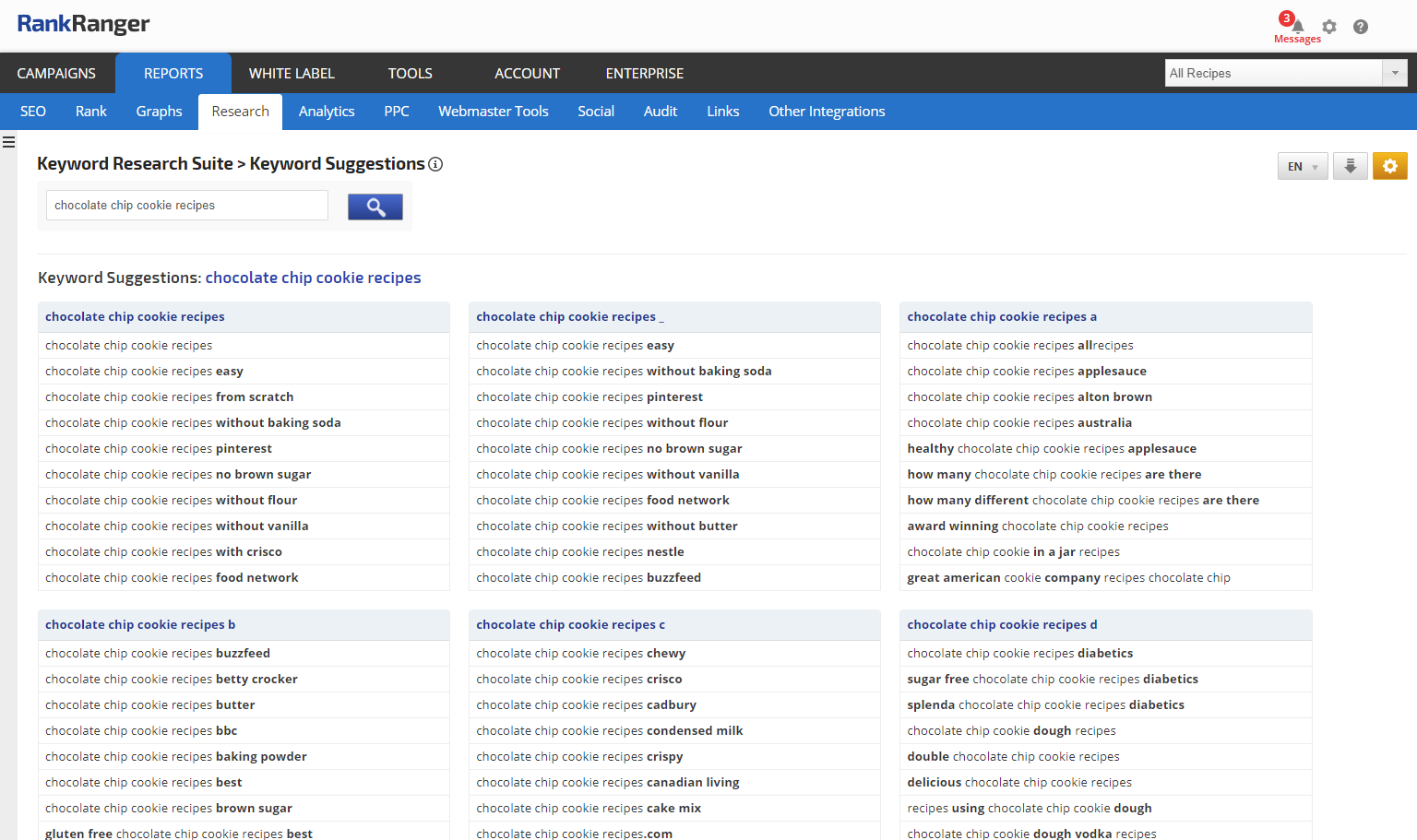Click the magnifying glass search button

[375, 207]
